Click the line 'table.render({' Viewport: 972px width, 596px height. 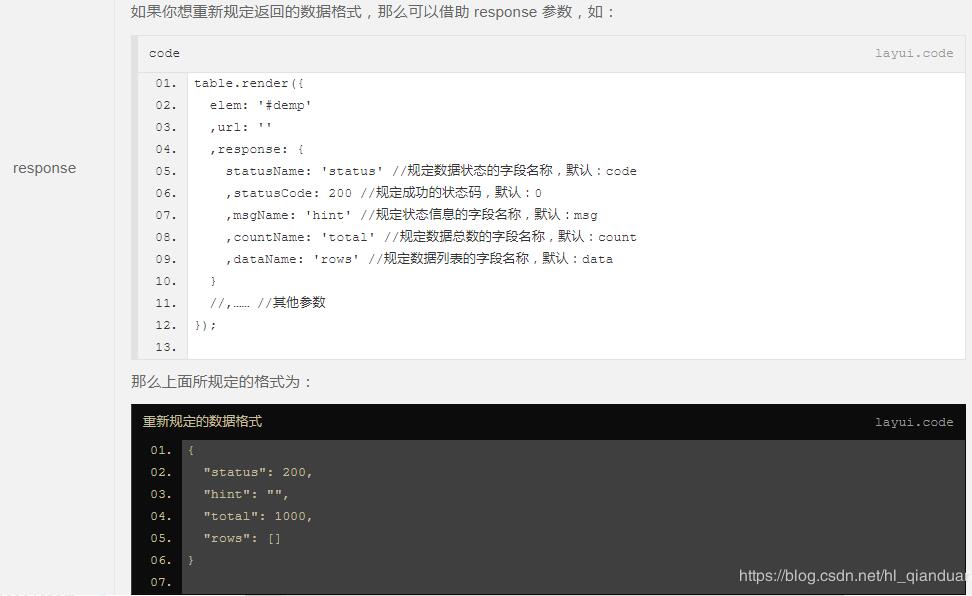click(249, 83)
